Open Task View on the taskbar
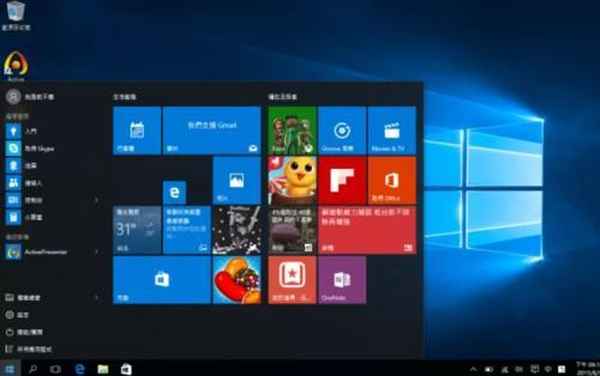Viewport: 600px width, 376px height. (x=55, y=369)
